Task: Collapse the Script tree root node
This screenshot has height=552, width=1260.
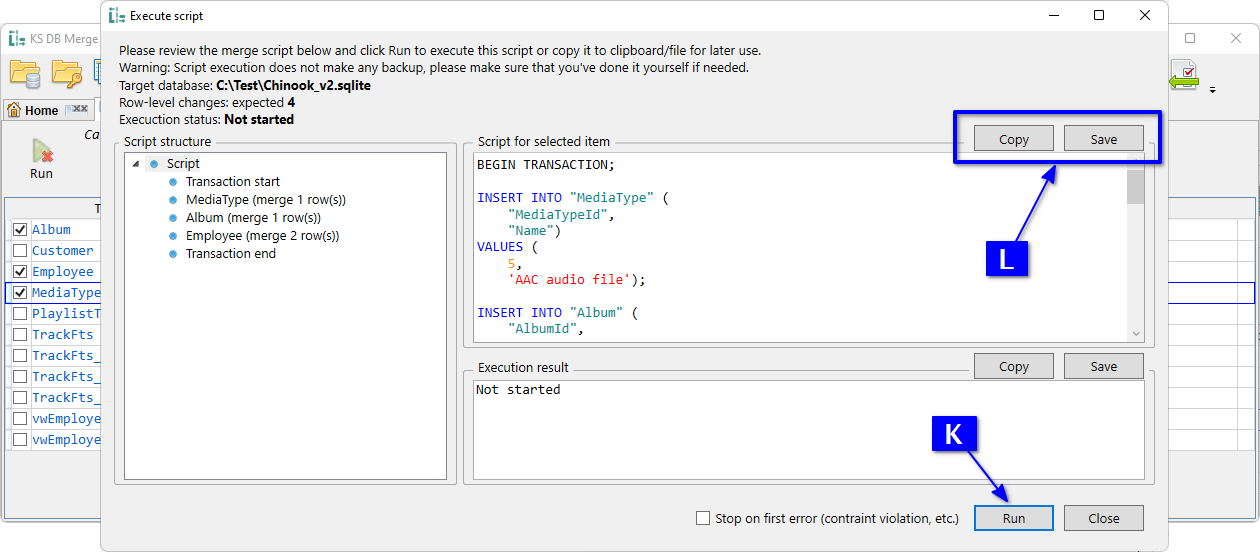Action: [136, 164]
